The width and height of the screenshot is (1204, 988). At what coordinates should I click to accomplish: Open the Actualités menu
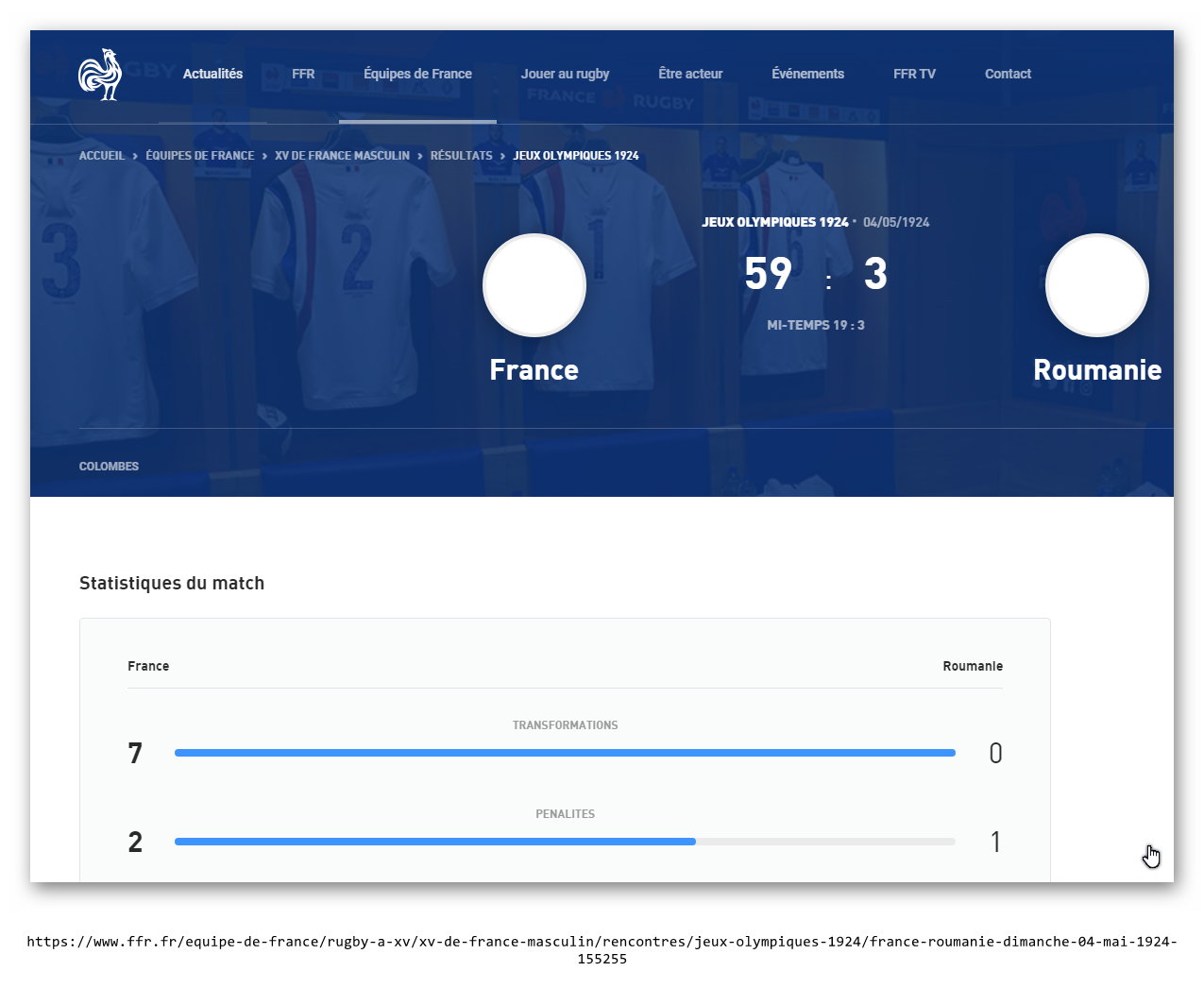[x=212, y=74]
